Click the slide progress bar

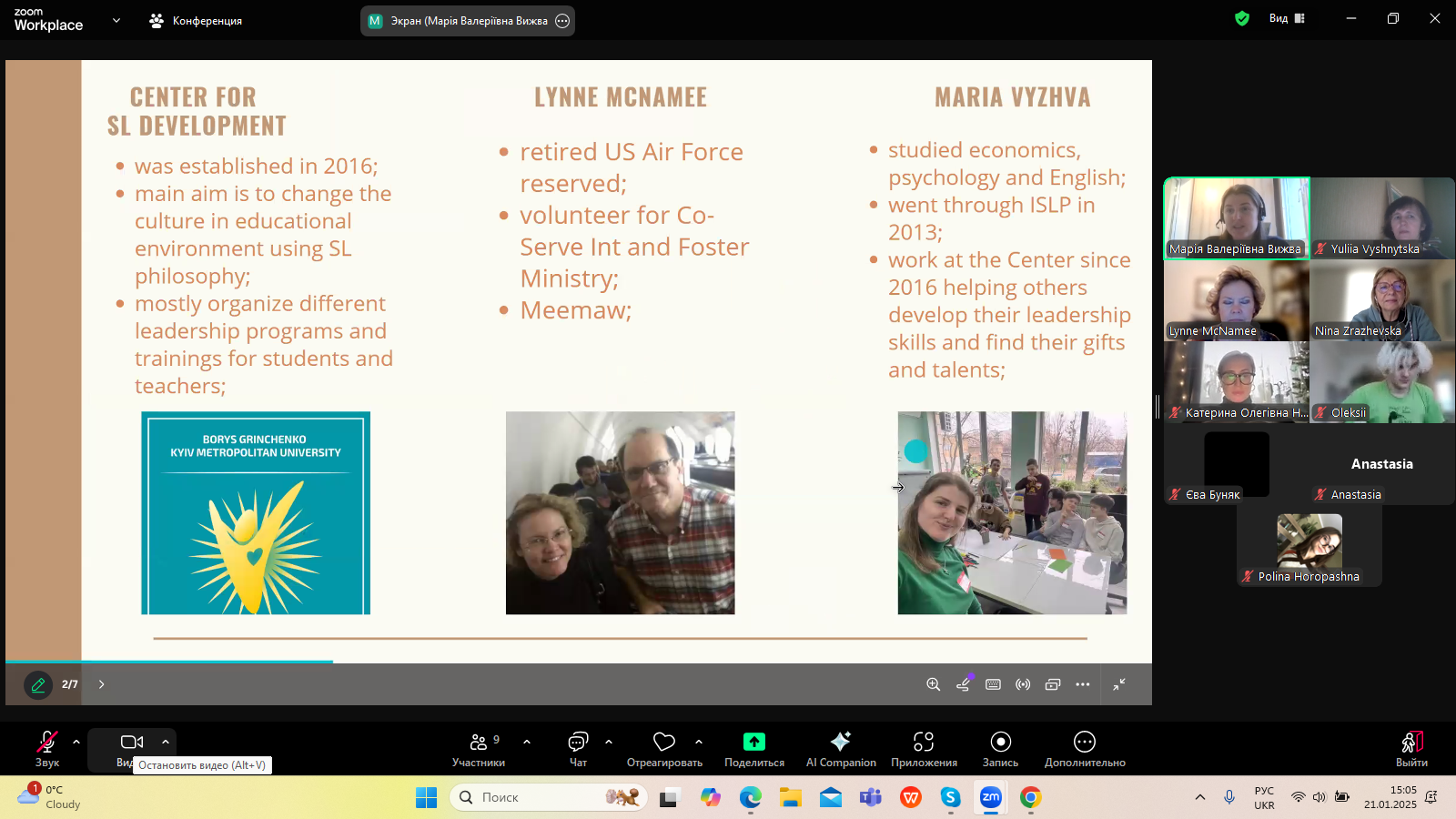tap(169, 662)
